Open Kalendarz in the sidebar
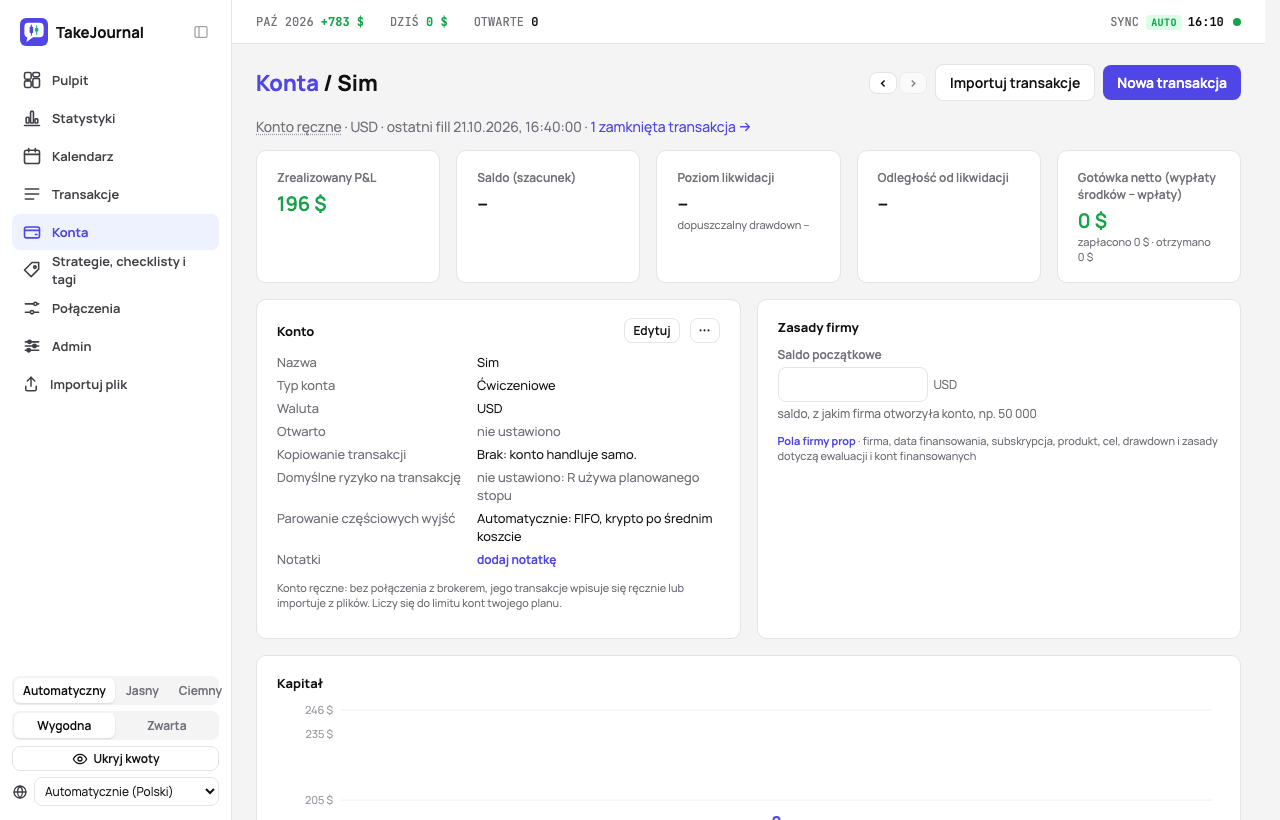Image resolution: width=1280 pixels, height=820 pixels. tap(116, 156)
